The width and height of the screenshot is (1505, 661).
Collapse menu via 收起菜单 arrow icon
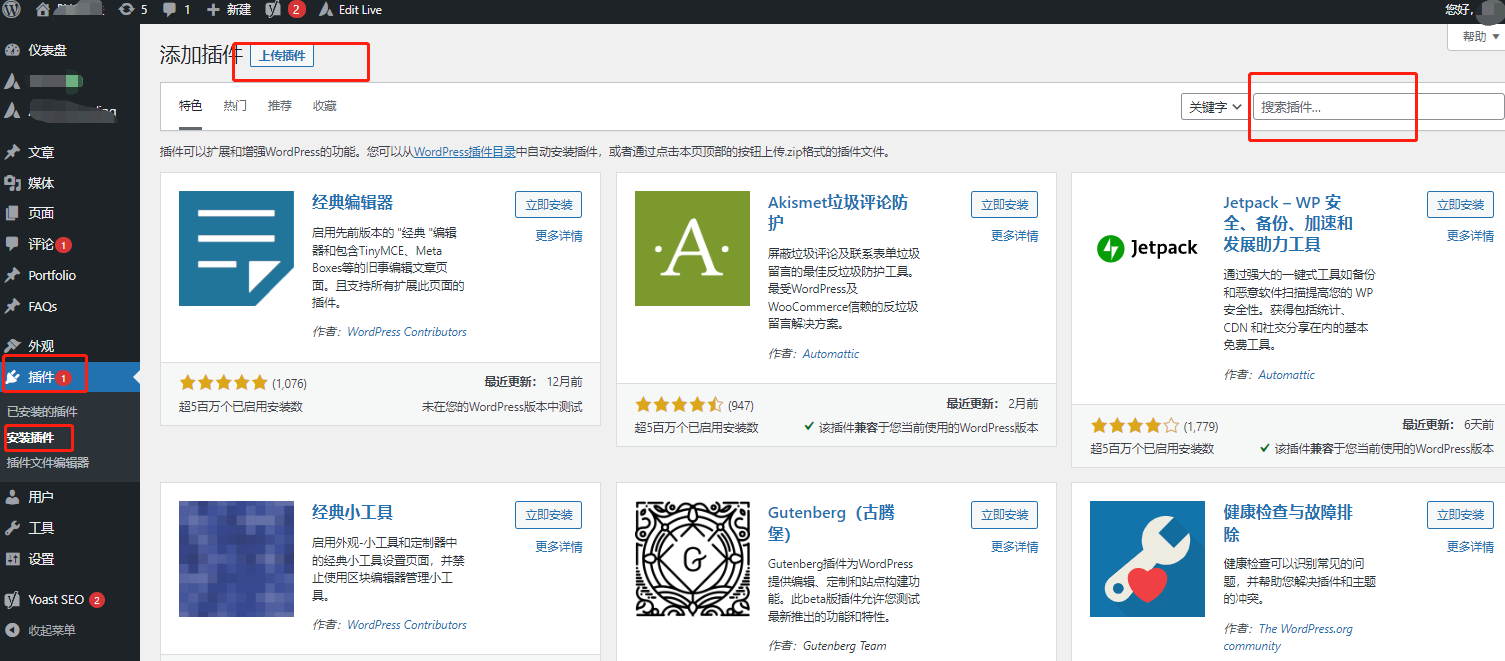13,631
